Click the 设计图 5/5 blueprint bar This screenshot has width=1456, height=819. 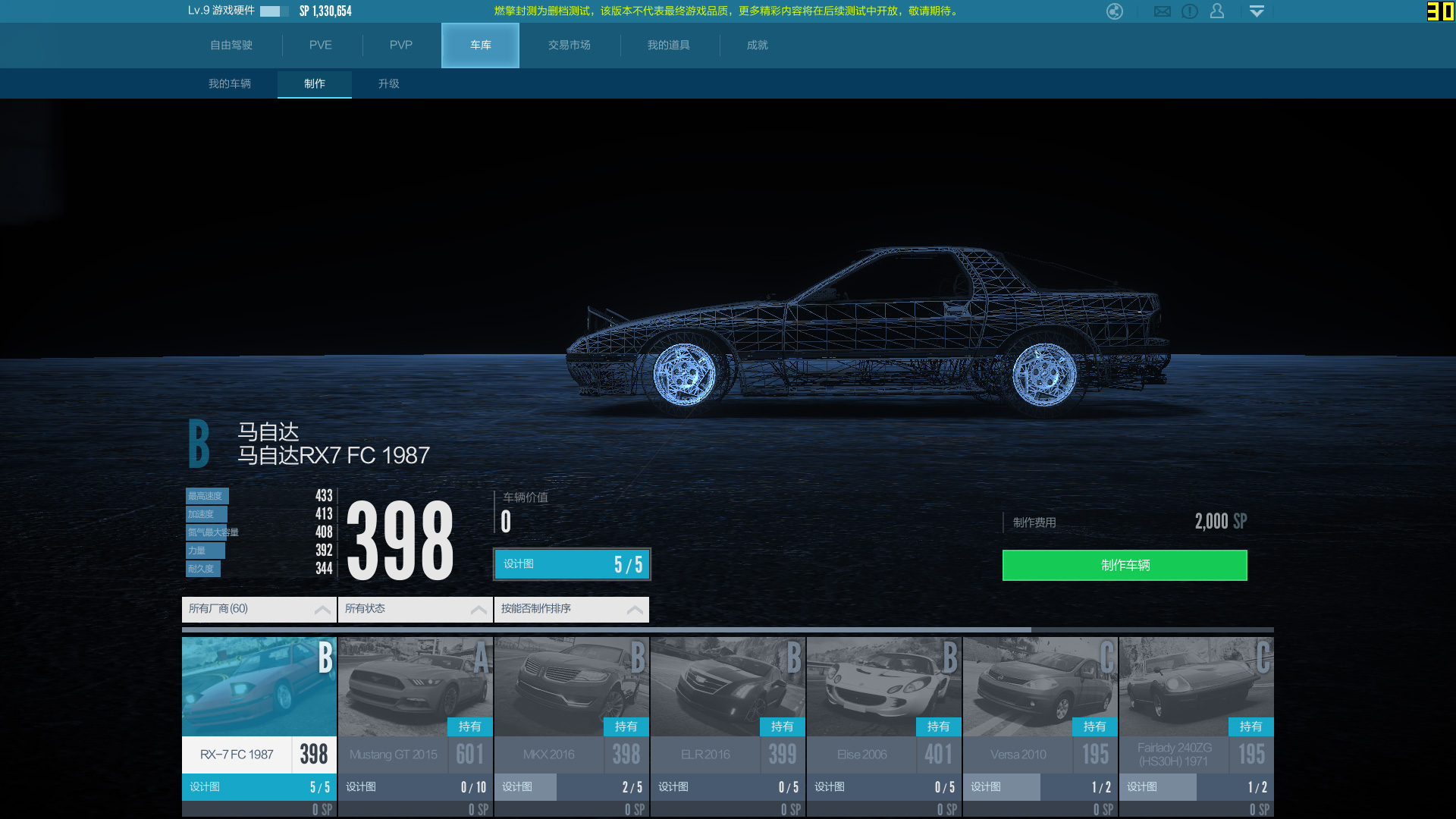click(572, 564)
